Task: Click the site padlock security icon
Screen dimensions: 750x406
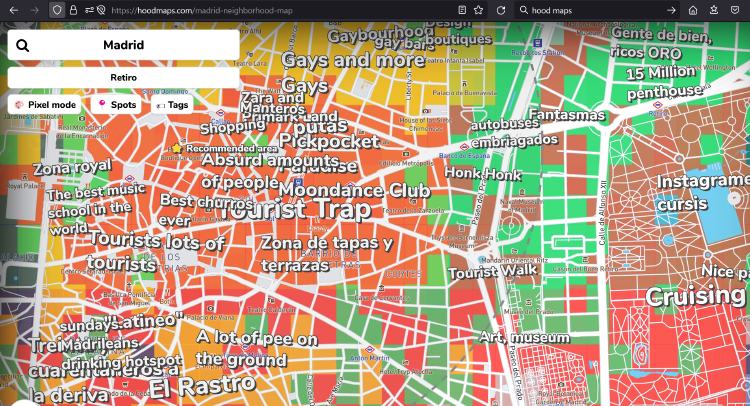Action: (x=73, y=9)
